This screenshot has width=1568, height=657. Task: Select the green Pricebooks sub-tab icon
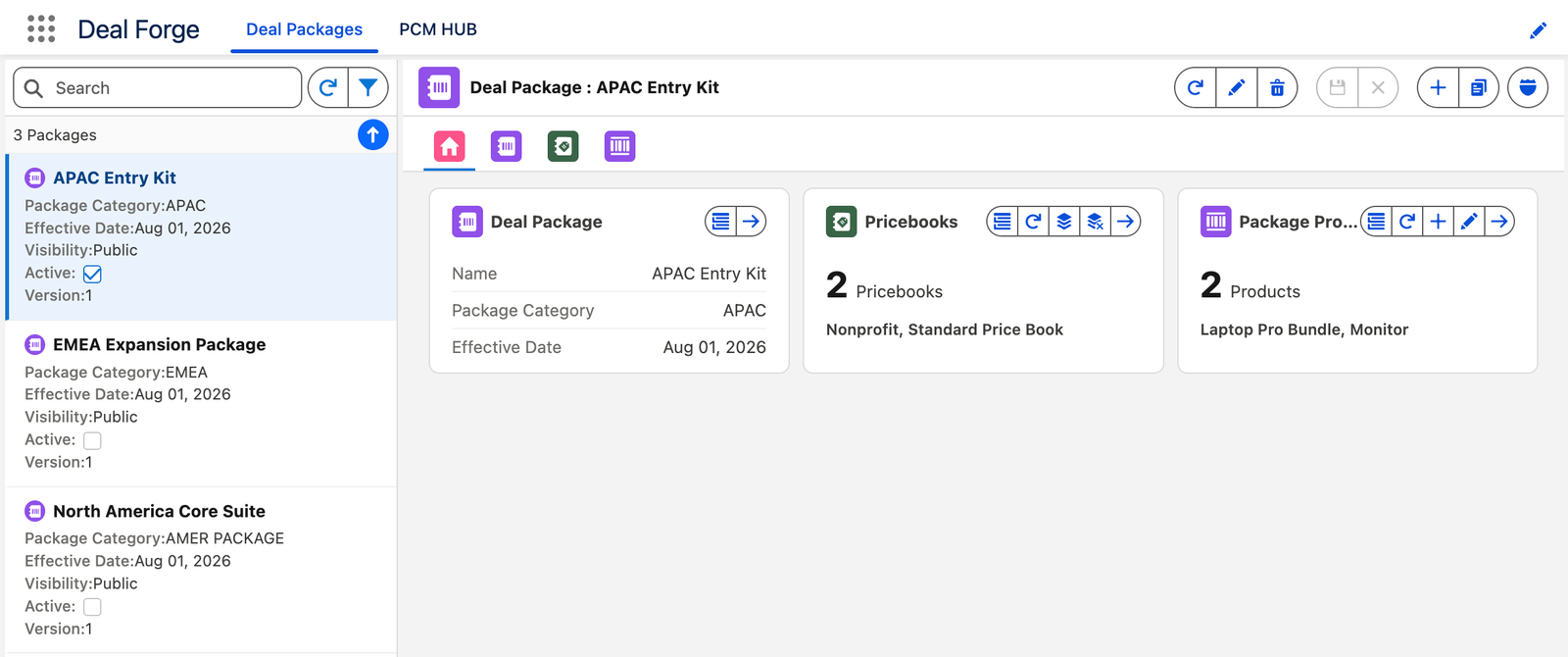click(563, 146)
